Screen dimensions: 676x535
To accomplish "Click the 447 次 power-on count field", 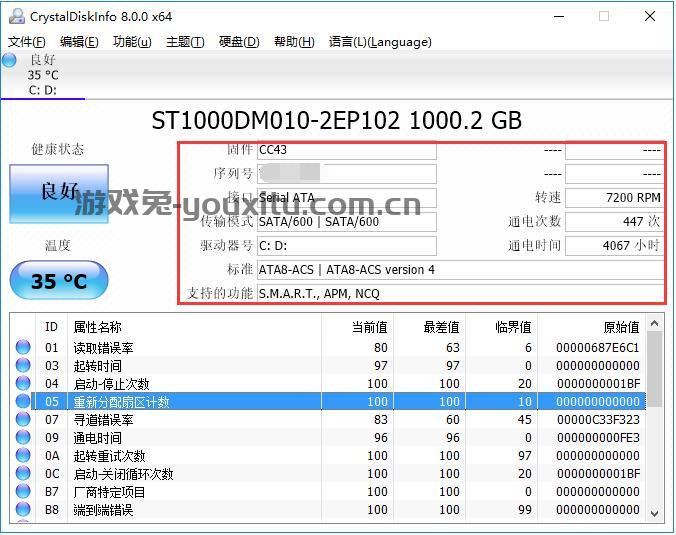I will tap(614, 222).
